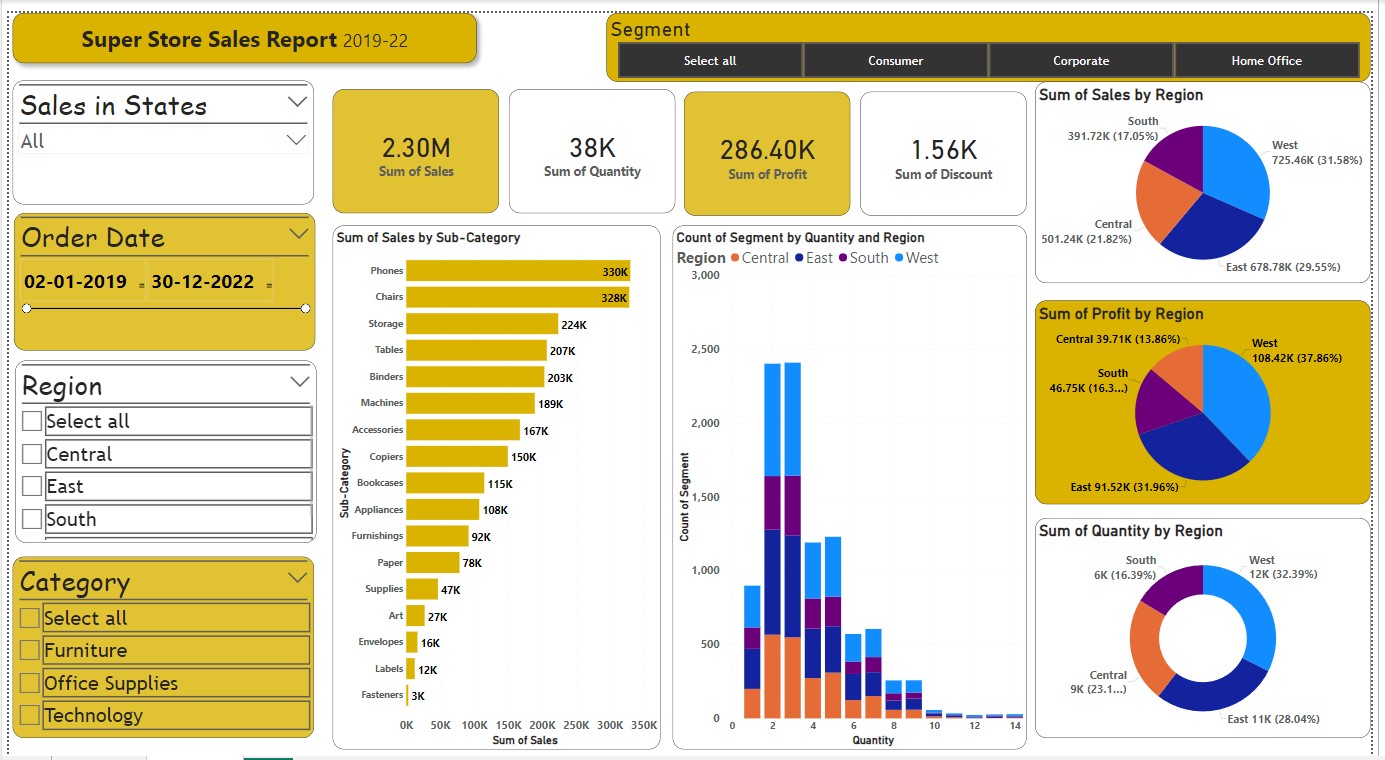Click Select all in the Segment slicer
This screenshot has width=1385, height=760.
[710, 60]
